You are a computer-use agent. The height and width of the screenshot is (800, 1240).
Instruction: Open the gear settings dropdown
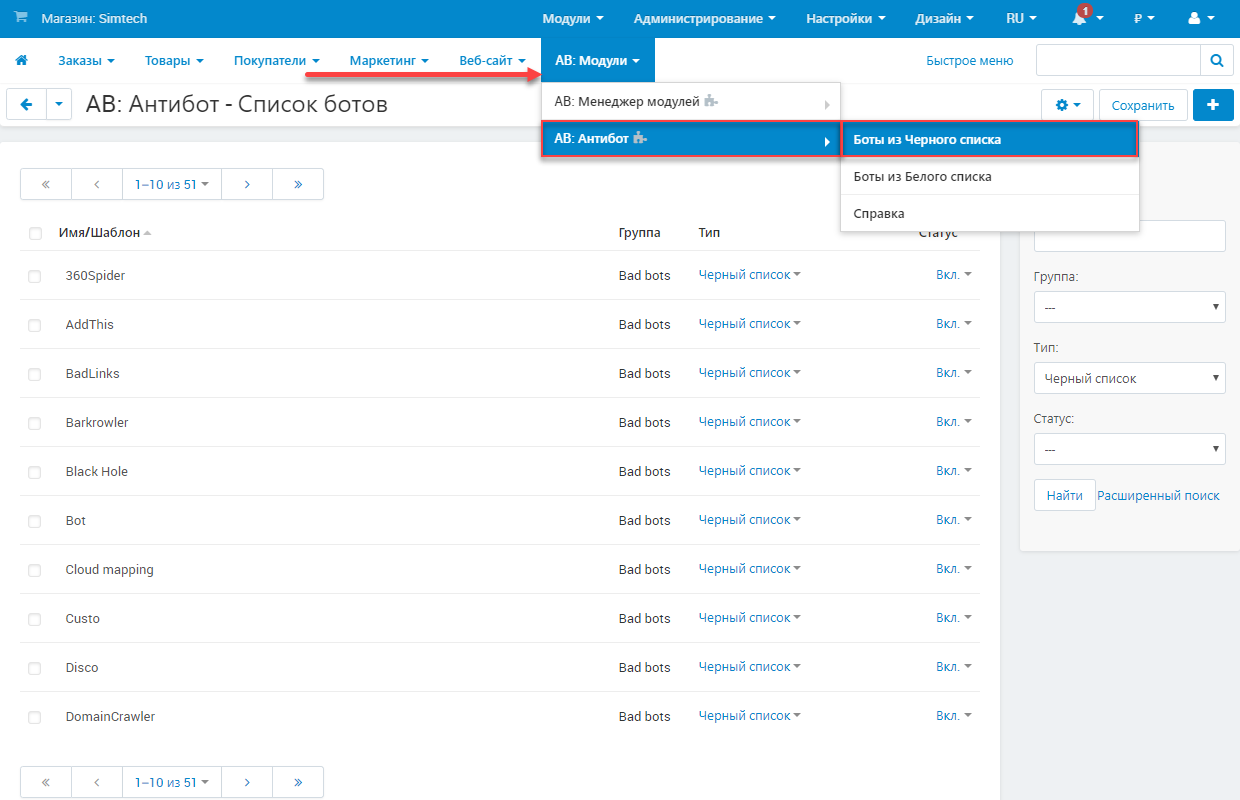[1067, 105]
